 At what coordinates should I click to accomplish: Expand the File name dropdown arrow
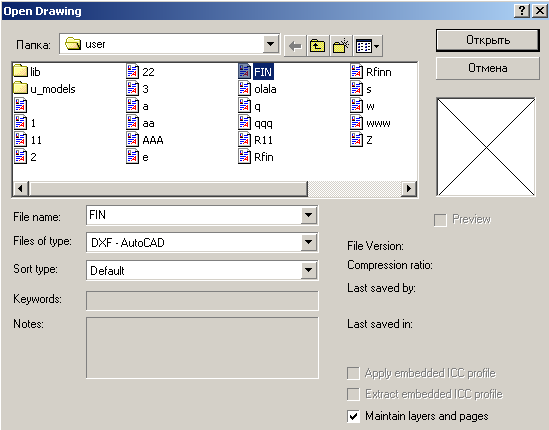pos(308,215)
